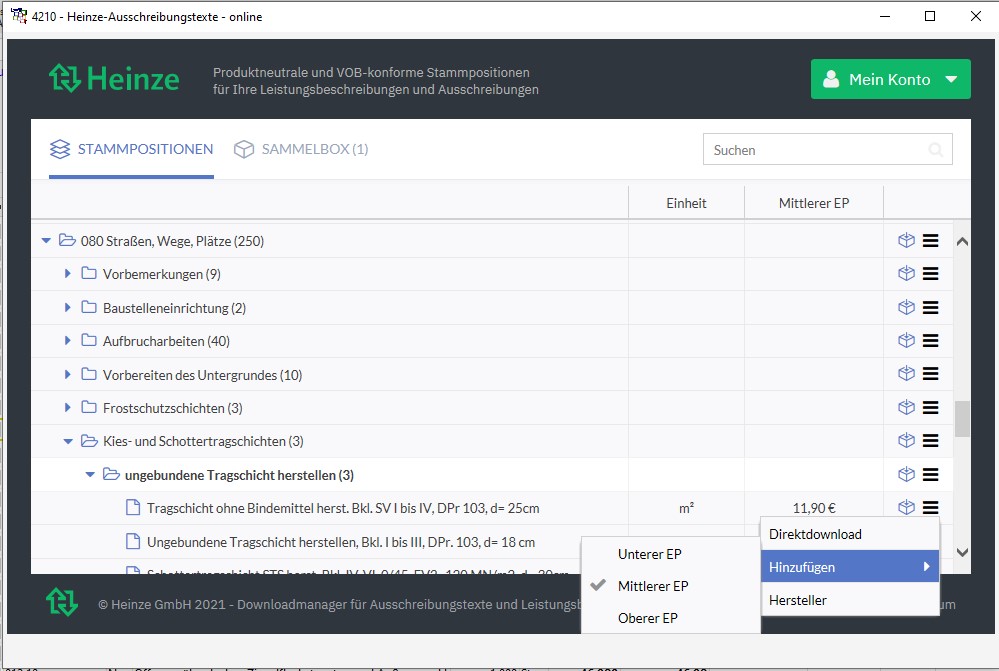This screenshot has height=671, width=999.
Task: Add Aufbrucharbeiten row to Sammelbox
Action: (906, 341)
